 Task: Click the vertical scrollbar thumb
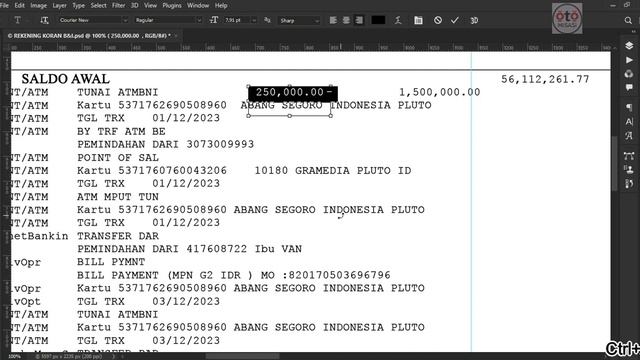pos(614,163)
